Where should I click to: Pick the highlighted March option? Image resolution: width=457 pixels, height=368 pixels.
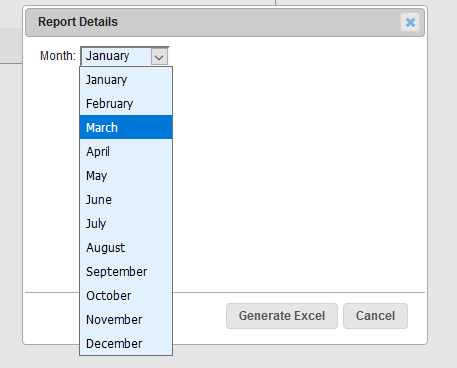[x=126, y=128]
